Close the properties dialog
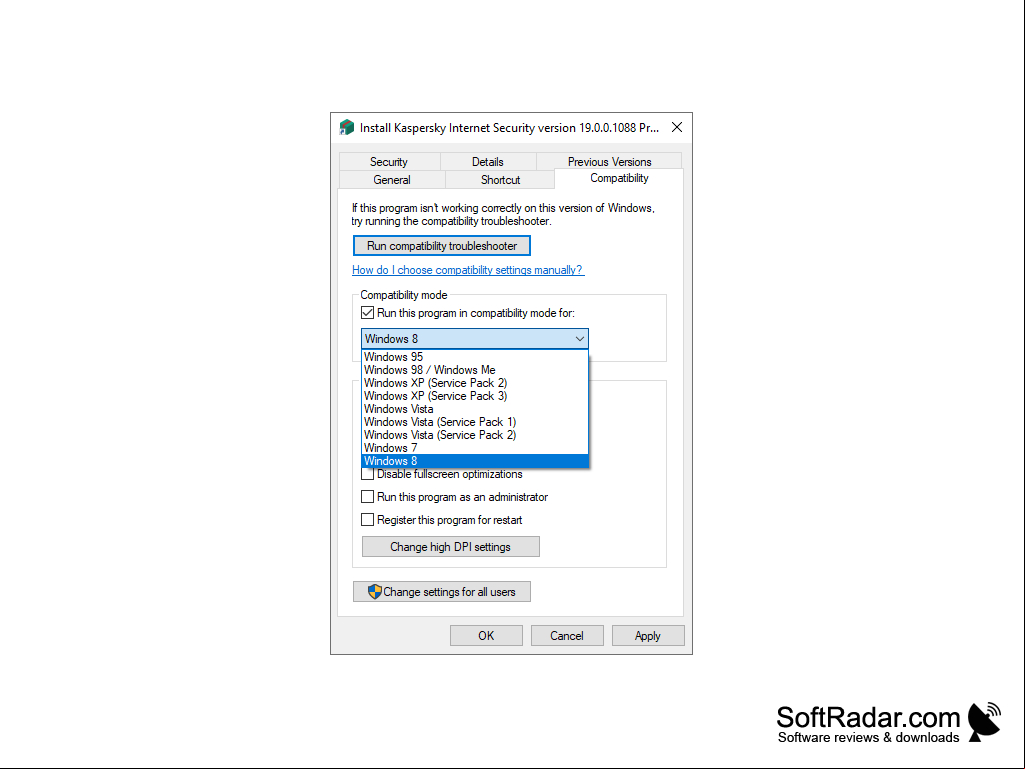 click(x=677, y=128)
